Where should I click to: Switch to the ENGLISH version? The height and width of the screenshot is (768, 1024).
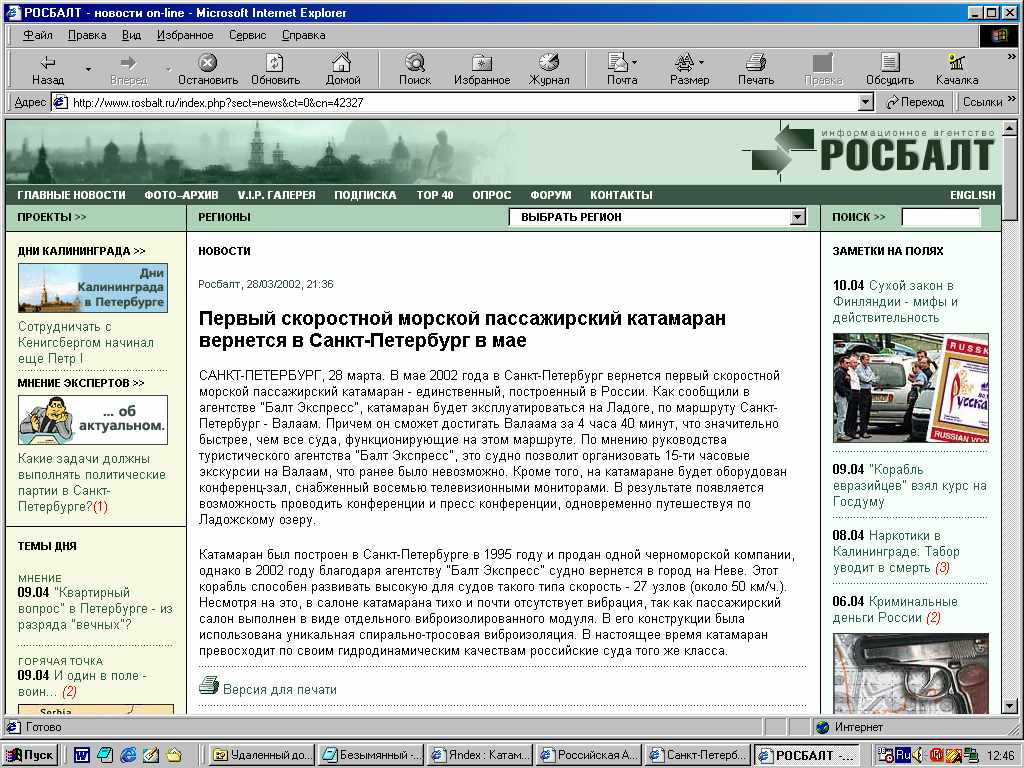point(972,195)
